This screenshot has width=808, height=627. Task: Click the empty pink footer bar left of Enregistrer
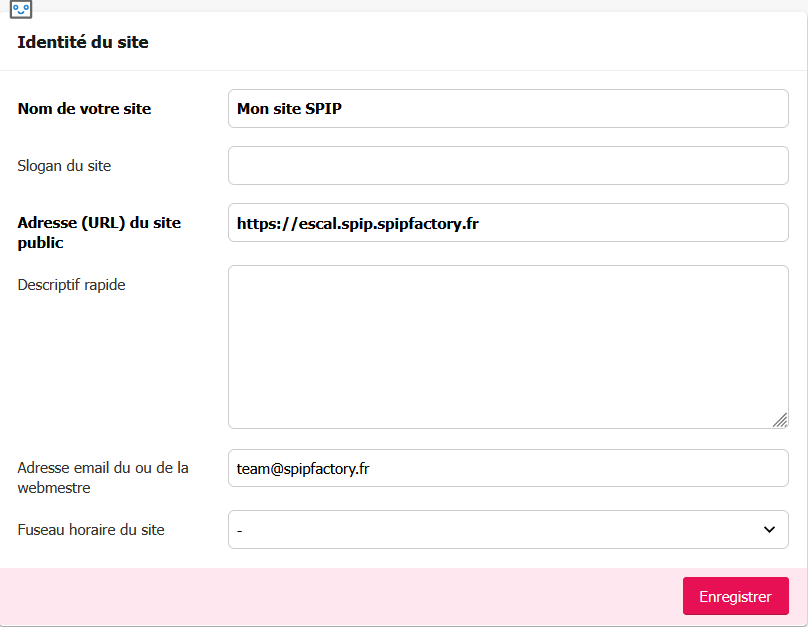(340, 596)
